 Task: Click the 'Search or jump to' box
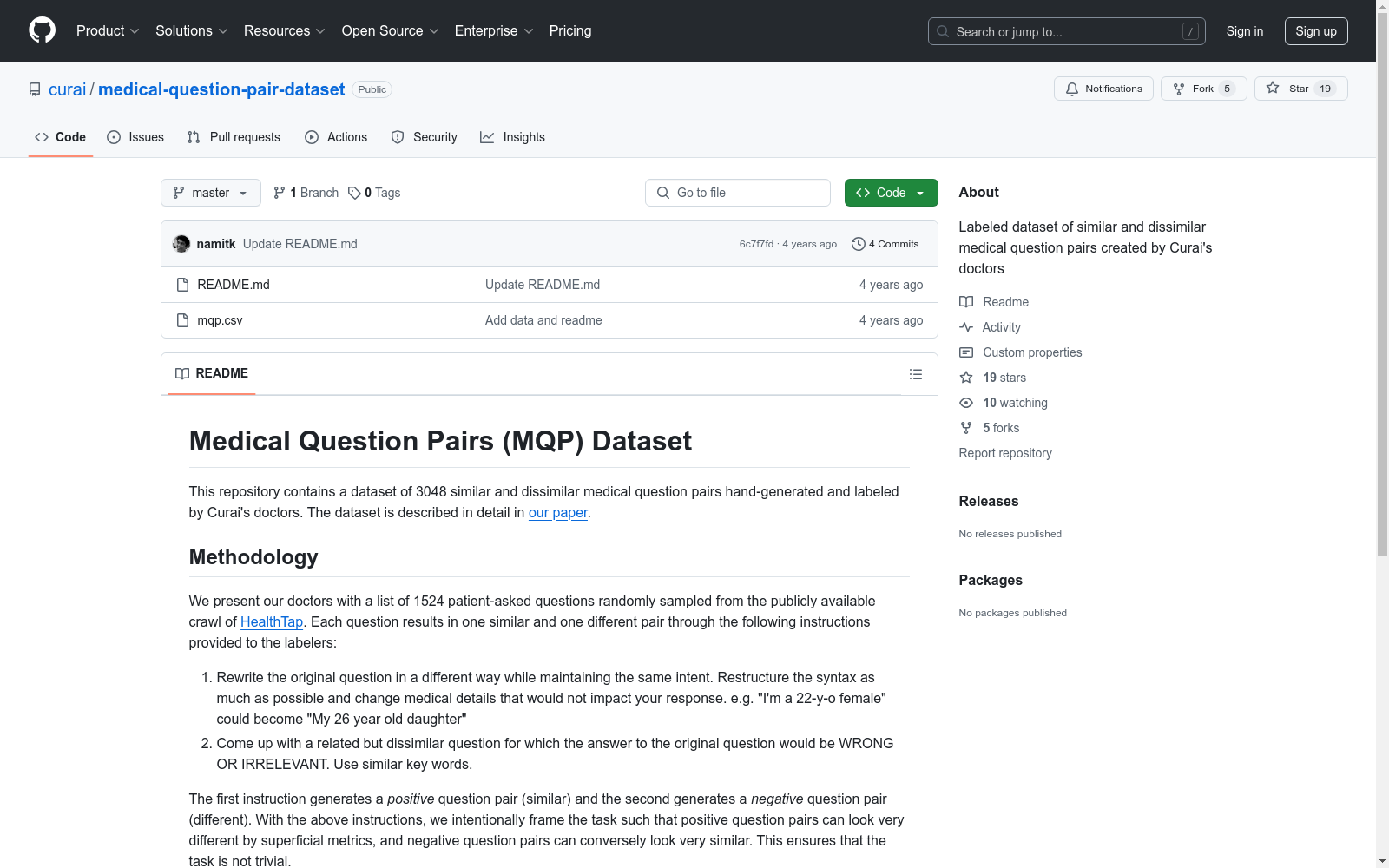[x=1067, y=31]
